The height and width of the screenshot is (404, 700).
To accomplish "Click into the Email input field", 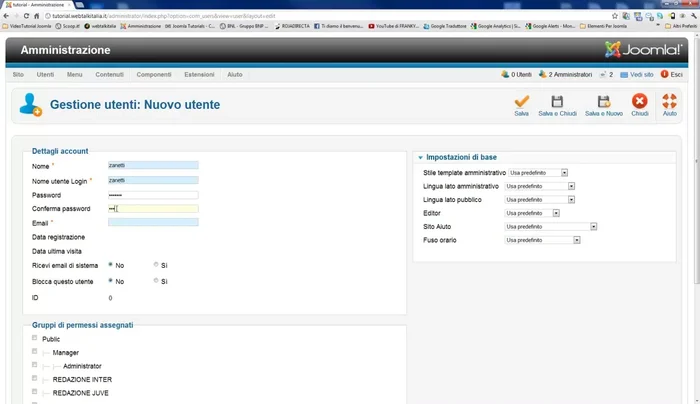I will tap(153, 222).
